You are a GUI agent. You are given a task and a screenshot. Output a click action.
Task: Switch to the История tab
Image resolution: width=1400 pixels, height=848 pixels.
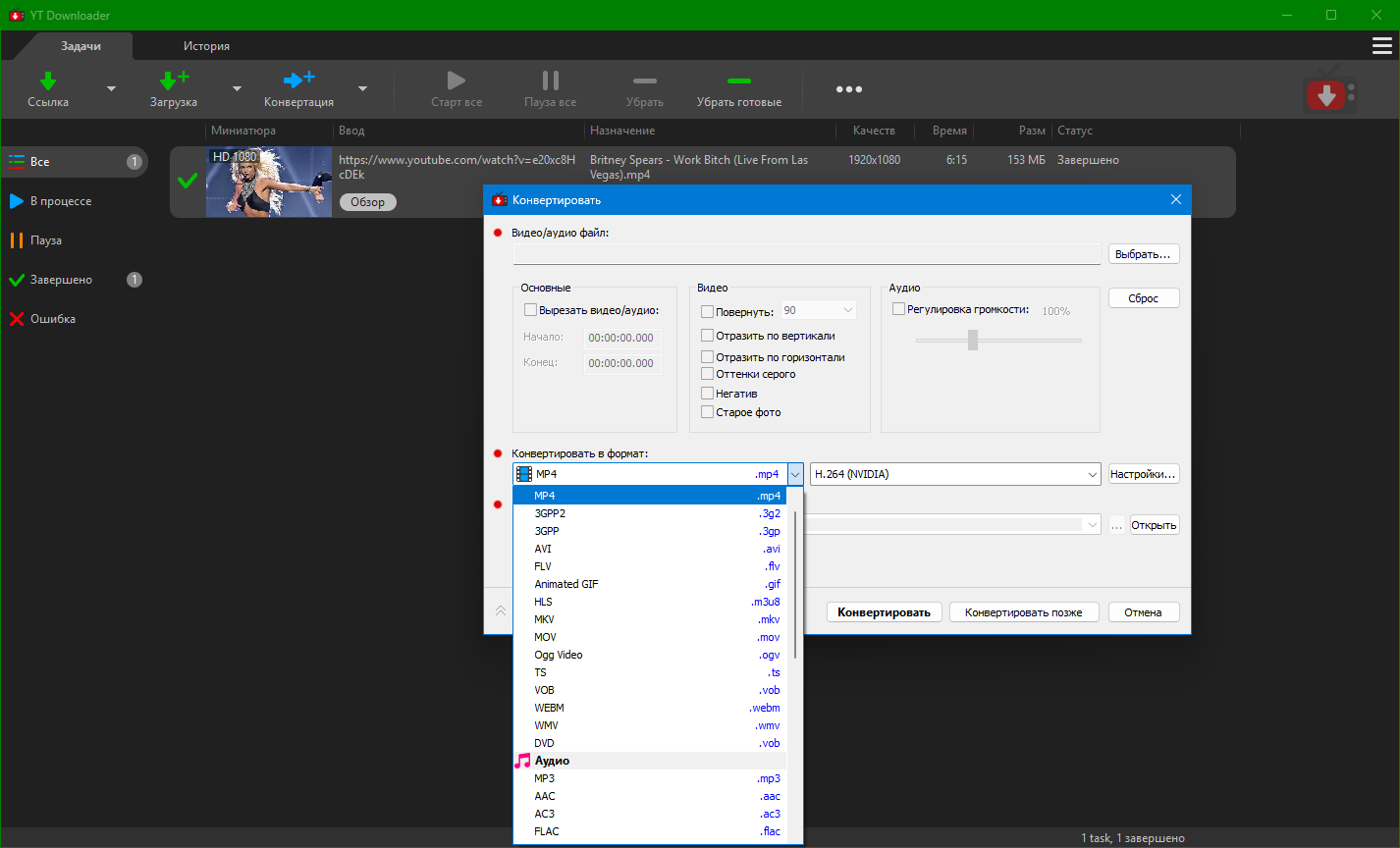click(x=206, y=46)
